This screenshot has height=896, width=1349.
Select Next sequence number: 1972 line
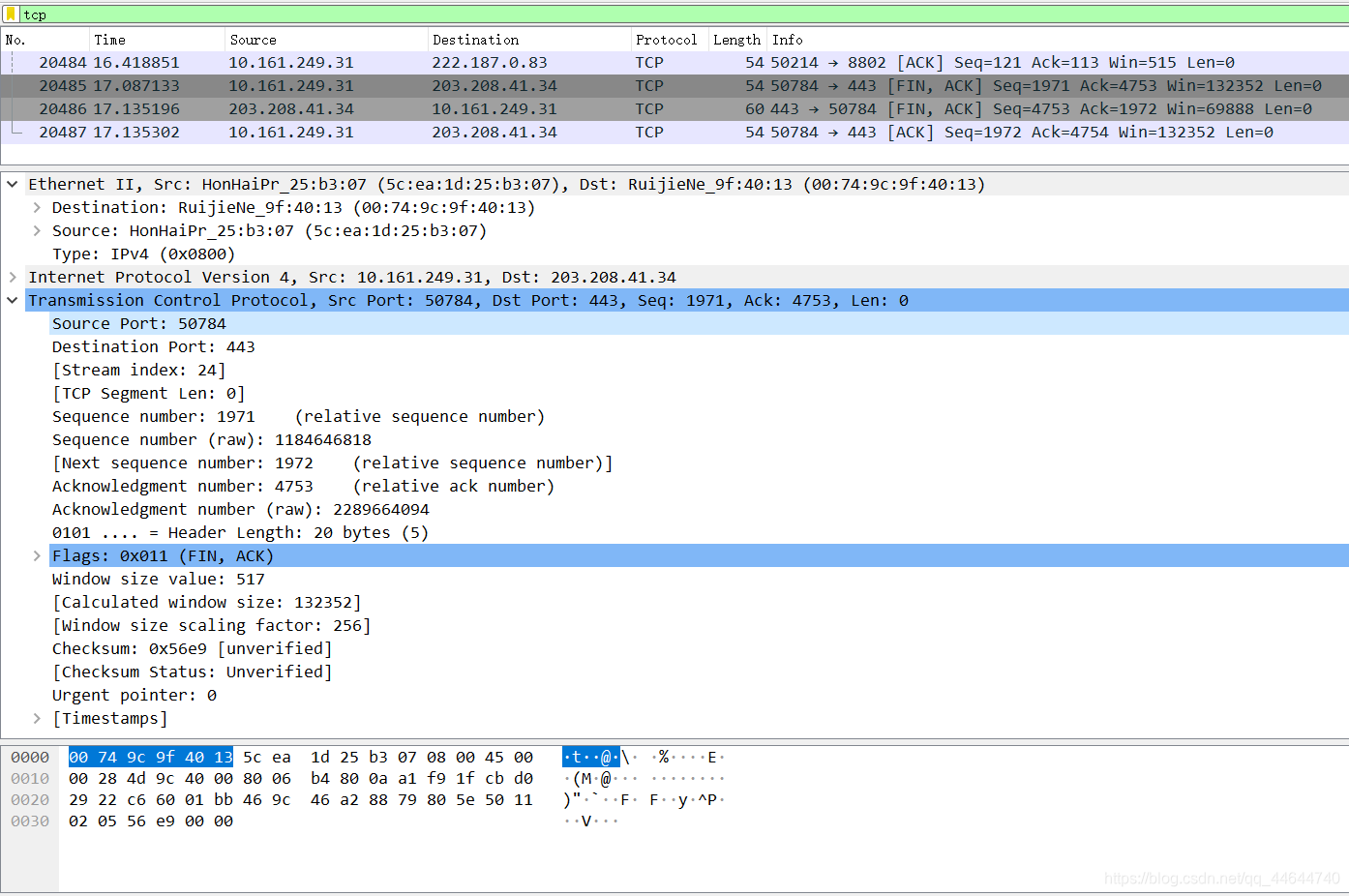click(332, 463)
